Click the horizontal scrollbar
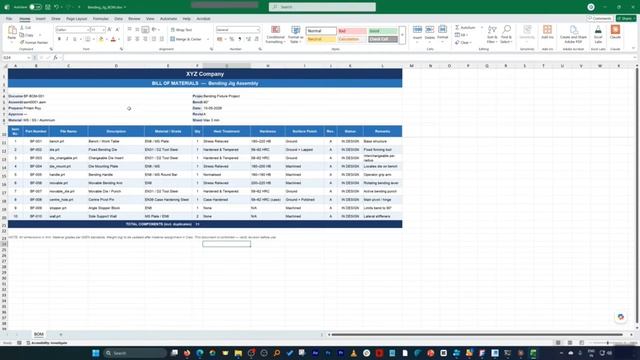The height and width of the screenshot is (360, 640). click(x=477, y=335)
